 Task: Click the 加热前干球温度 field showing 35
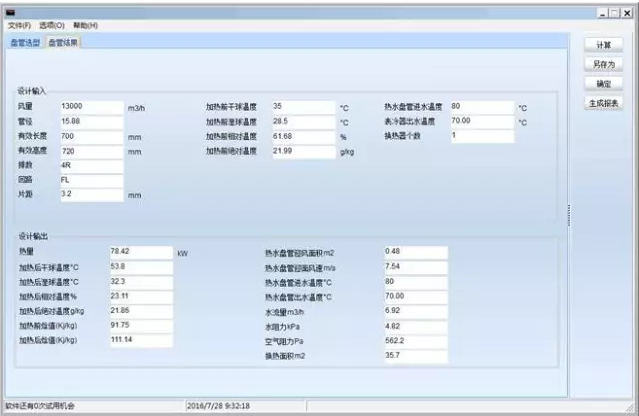pyautogui.click(x=301, y=106)
